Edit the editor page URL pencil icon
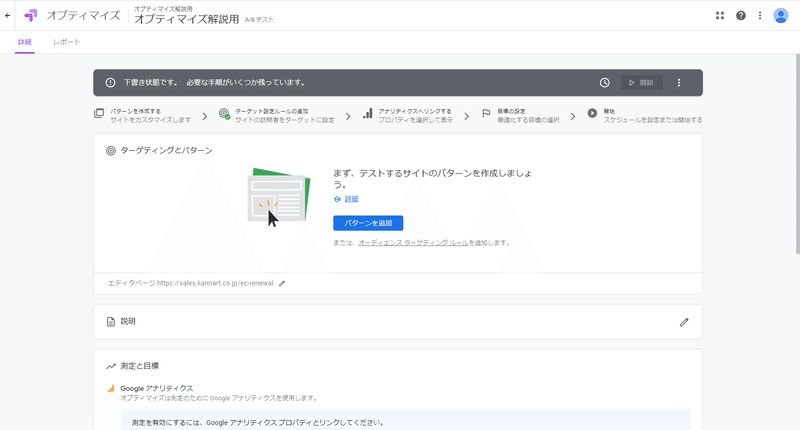The width and height of the screenshot is (800, 430). point(282,284)
